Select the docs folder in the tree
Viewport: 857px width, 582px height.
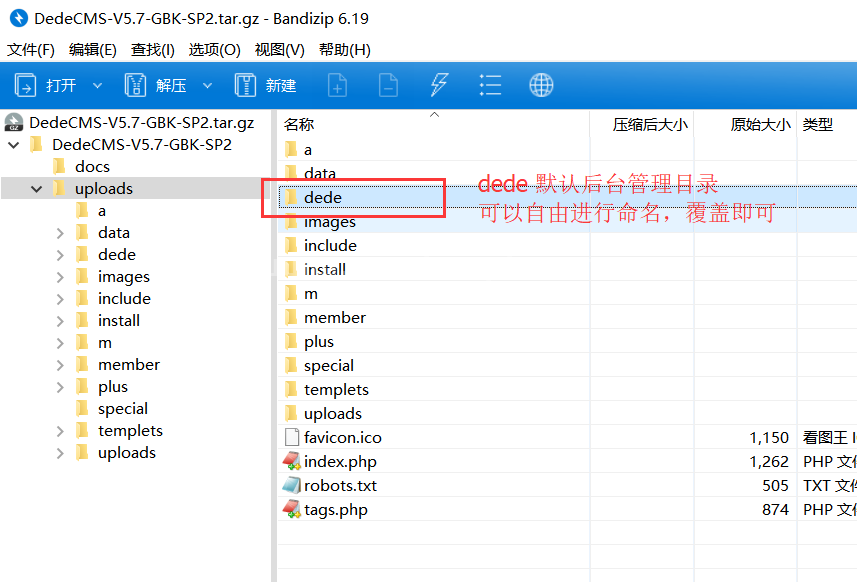[92, 167]
